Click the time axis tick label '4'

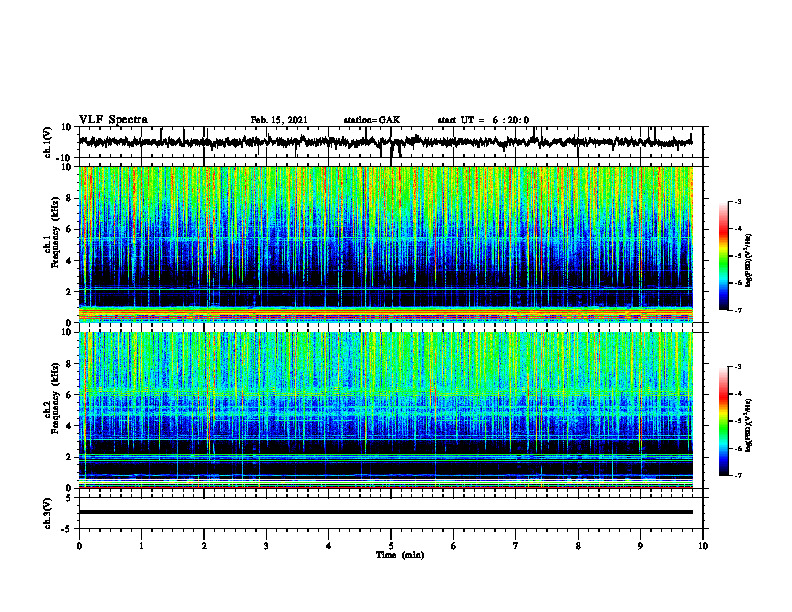[x=329, y=546]
